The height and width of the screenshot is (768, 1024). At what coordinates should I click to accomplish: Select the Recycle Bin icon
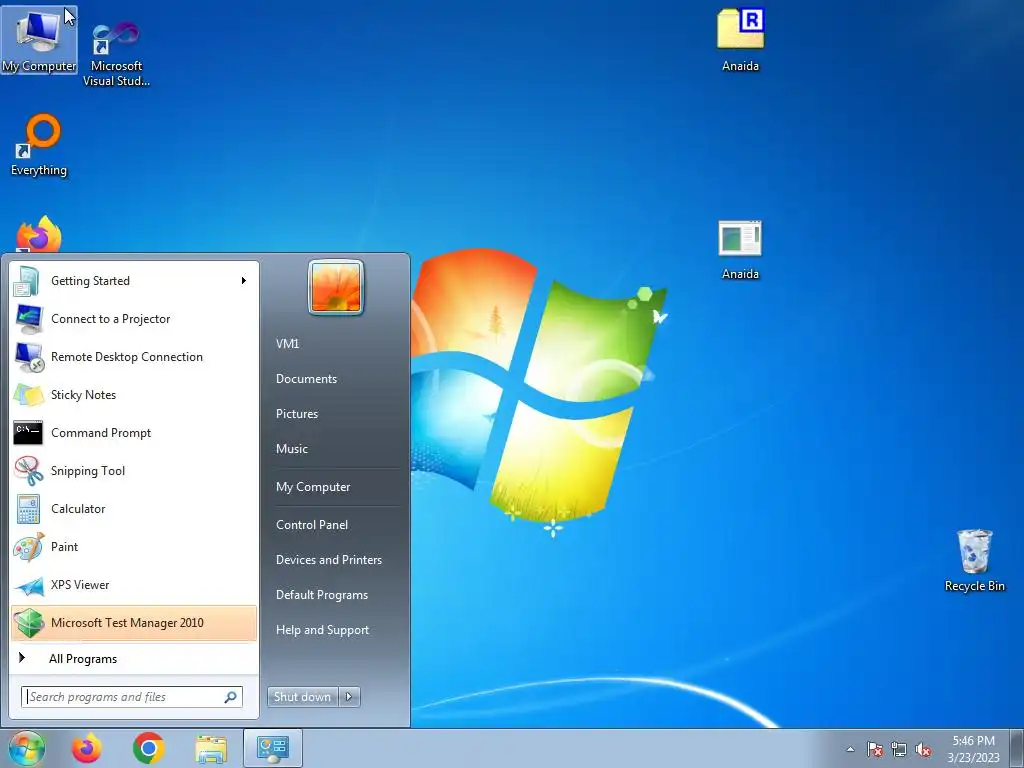(974, 561)
